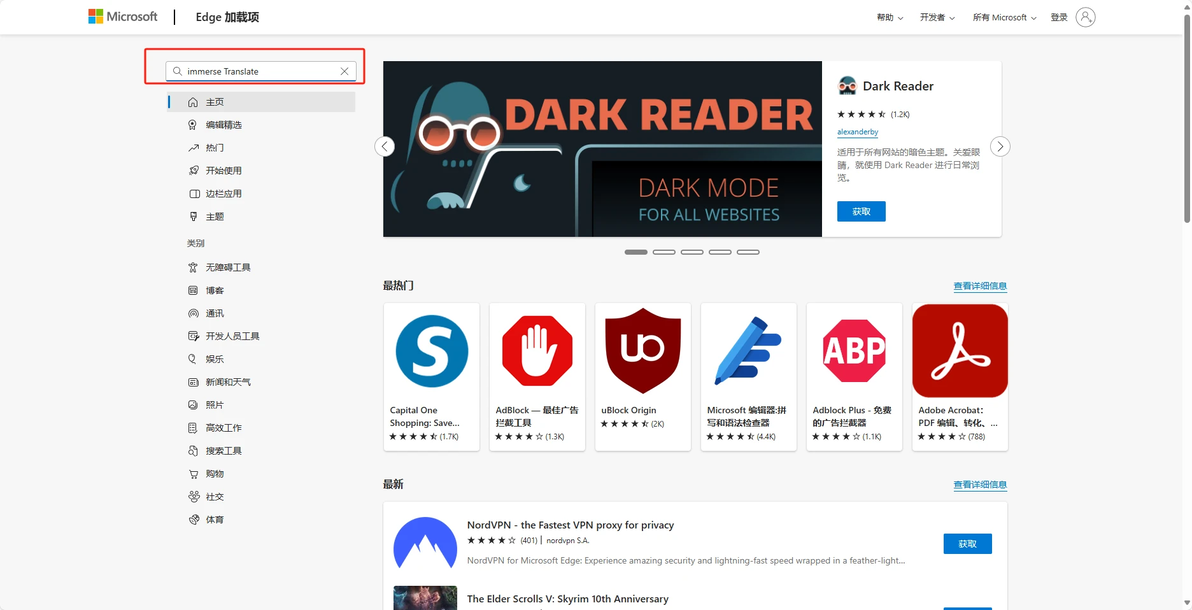
Task: Select the fifth carousel indicator
Action: [x=748, y=252]
